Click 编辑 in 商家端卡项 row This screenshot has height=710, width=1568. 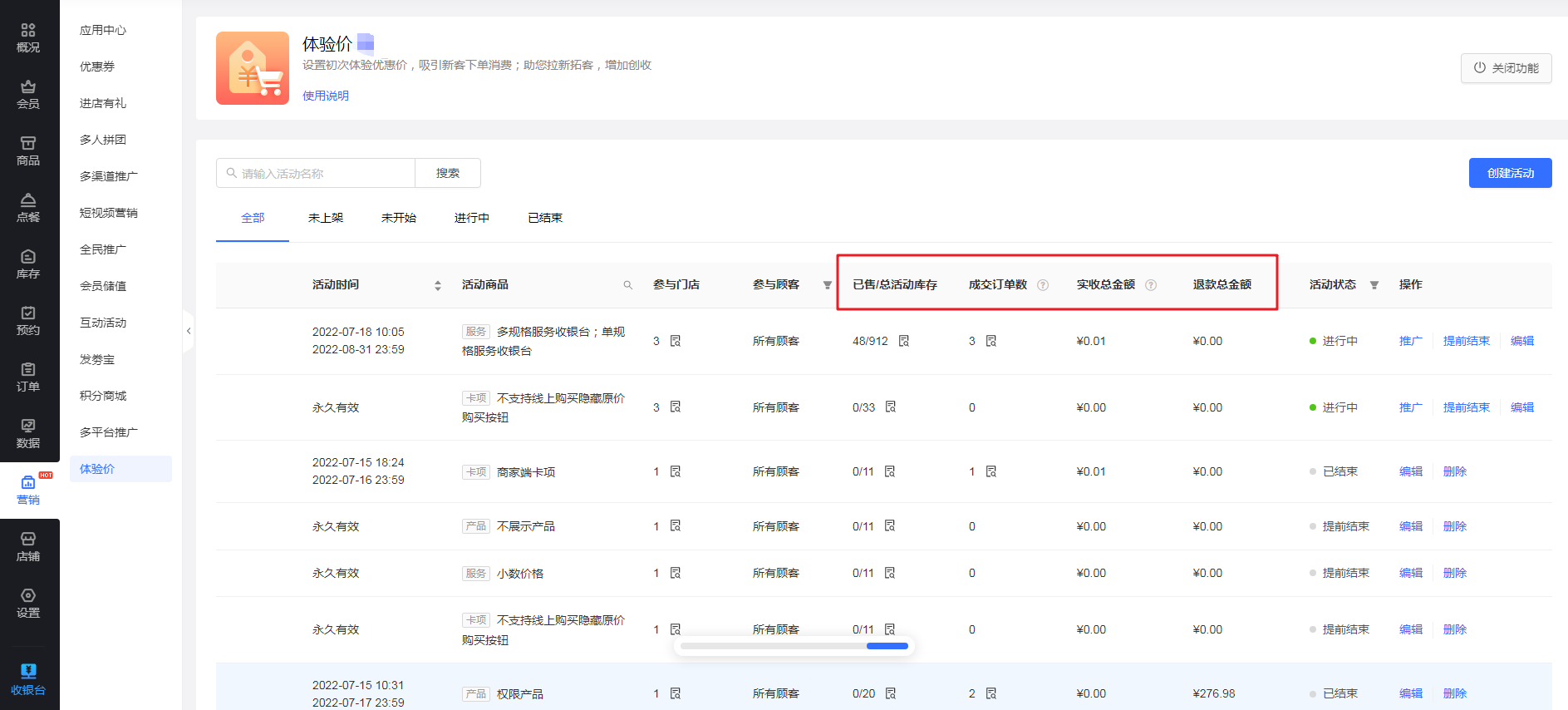[x=1410, y=471]
